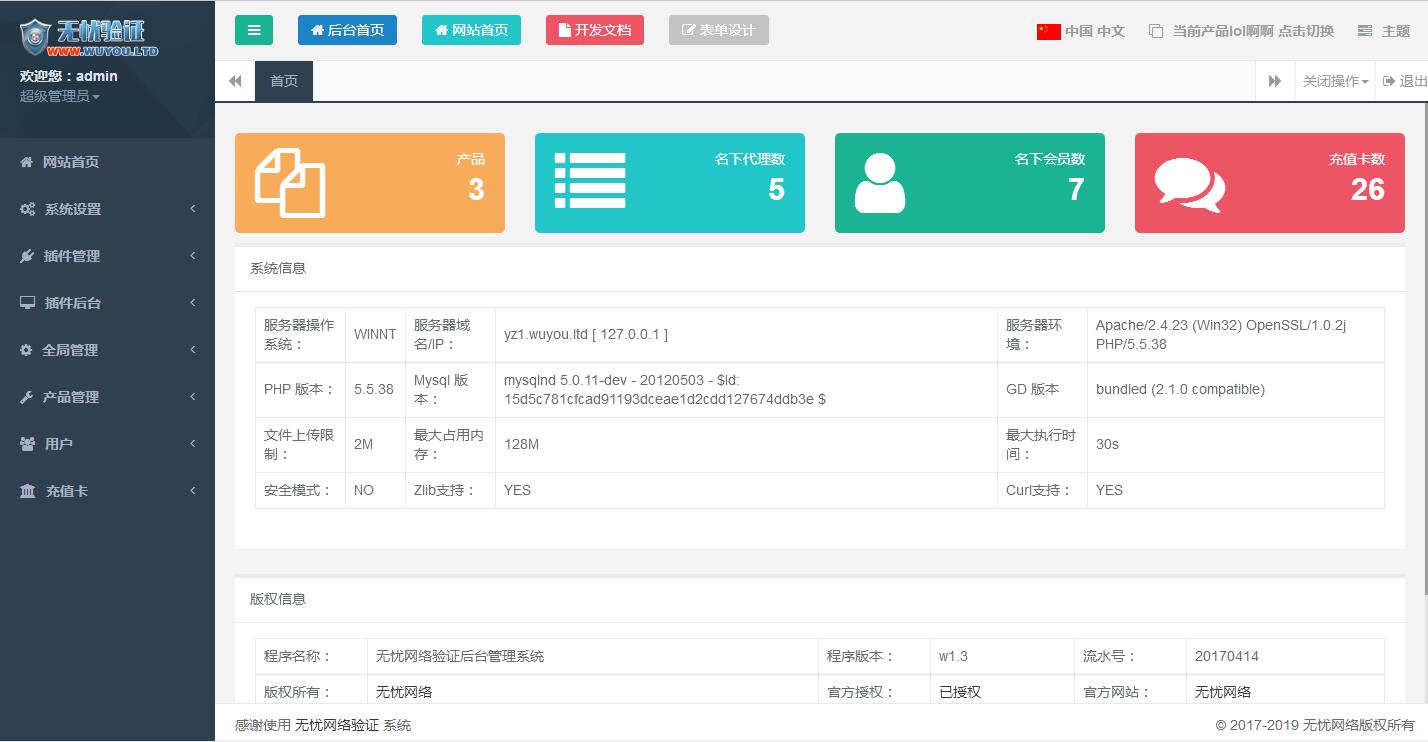Image resolution: width=1428 pixels, height=742 pixels.
Task: Click the China flag language icon
Action: pyautogui.click(x=1048, y=31)
